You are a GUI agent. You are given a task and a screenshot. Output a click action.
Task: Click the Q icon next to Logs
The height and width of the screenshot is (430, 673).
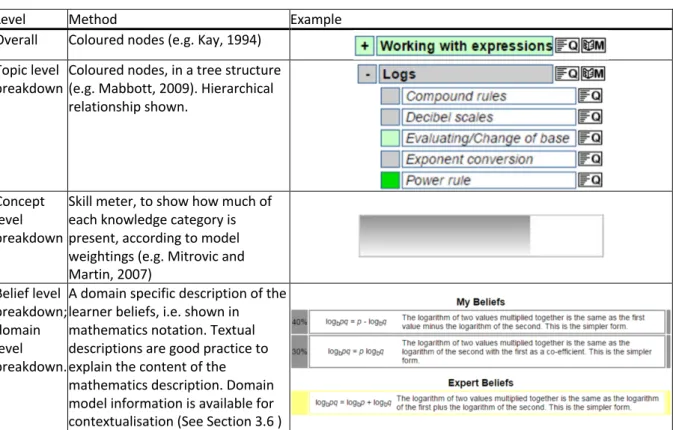click(567, 74)
